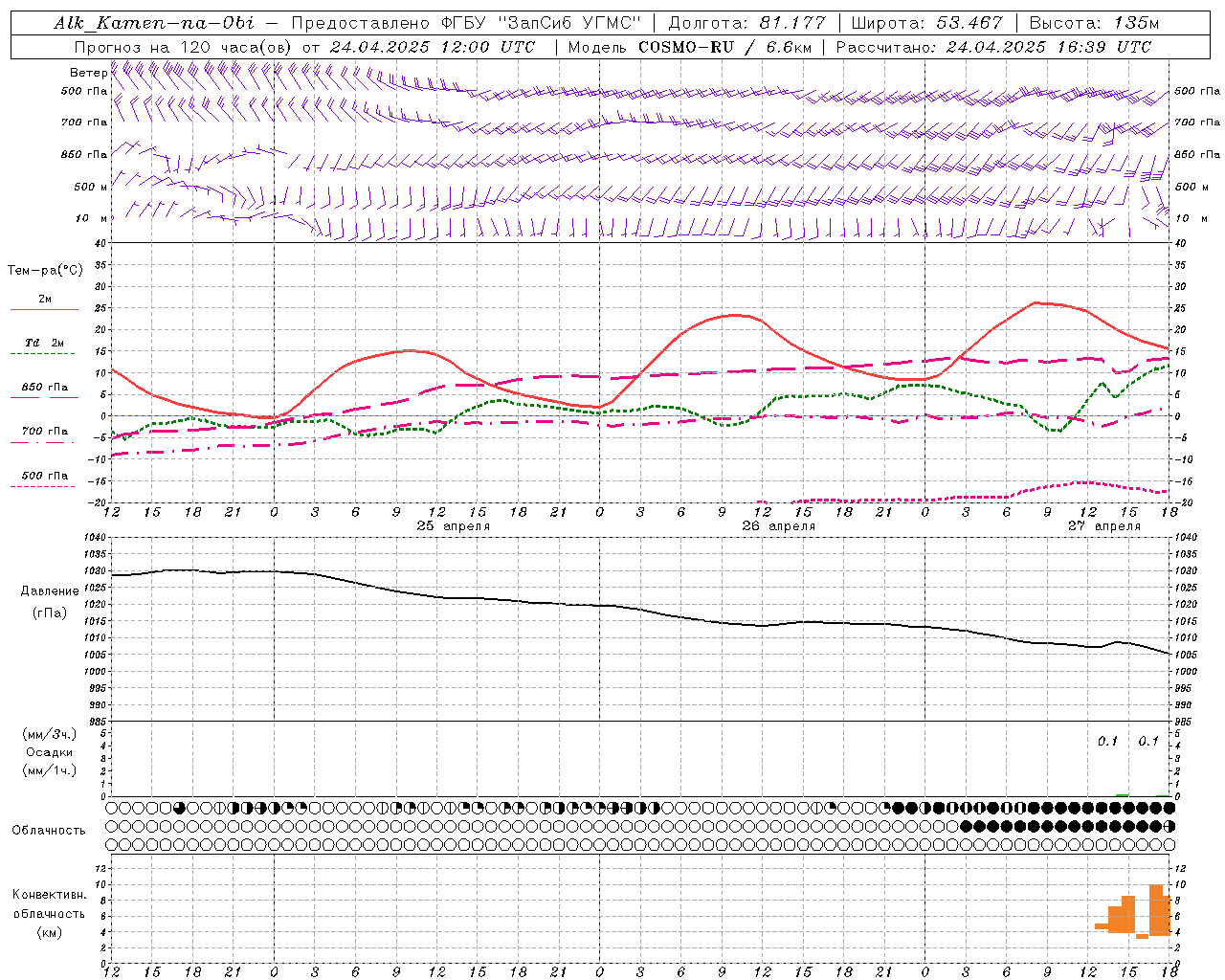Click the Облачность cloud cover label

pyautogui.click(x=49, y=830)
